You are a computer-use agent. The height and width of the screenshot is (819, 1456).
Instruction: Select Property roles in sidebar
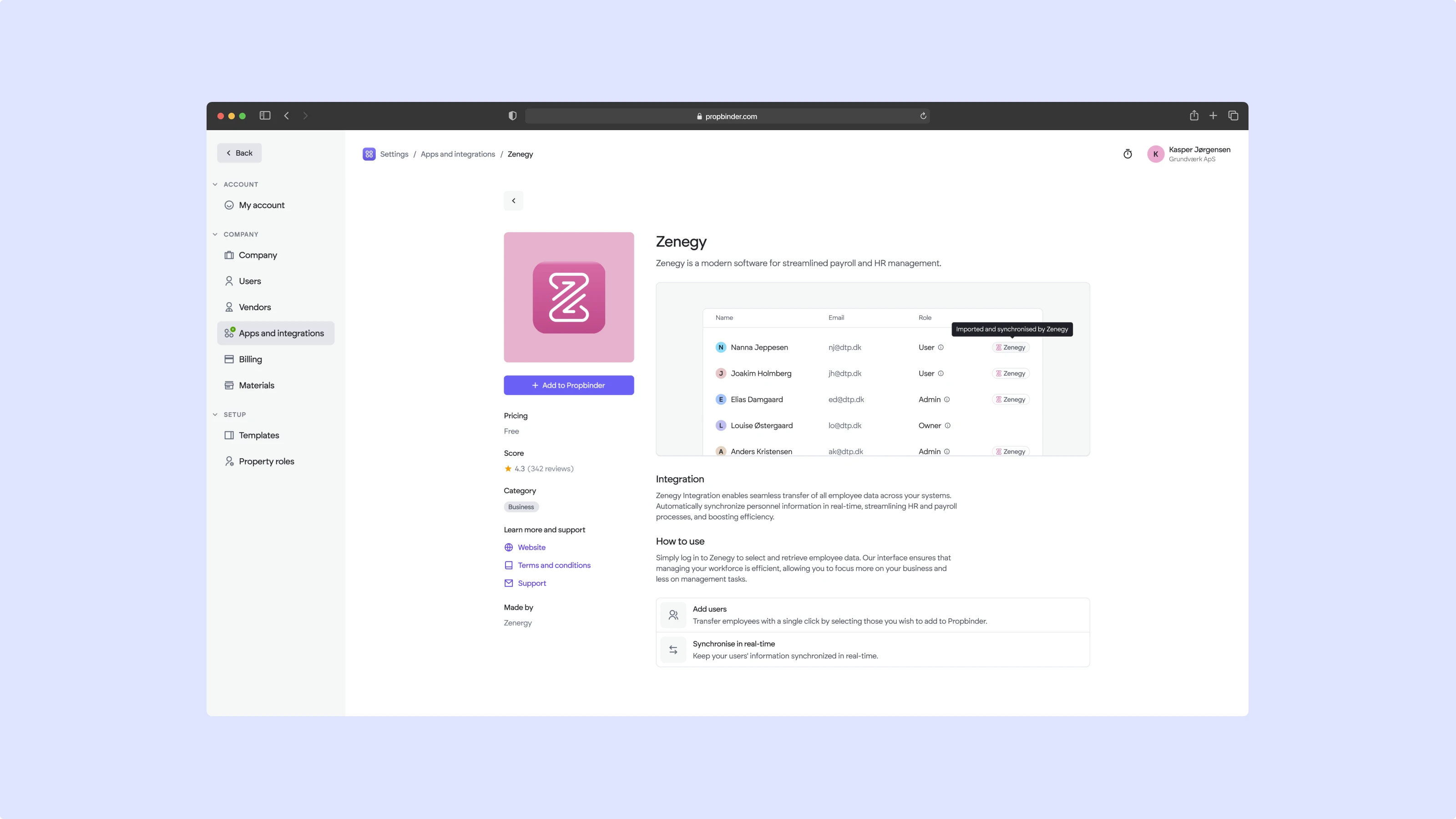(266, 461)
